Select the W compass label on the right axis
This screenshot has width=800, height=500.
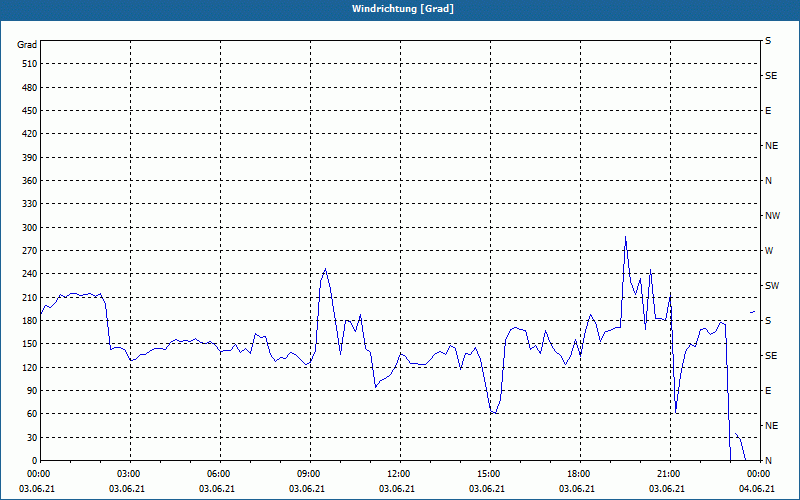(x=769, y=251)
